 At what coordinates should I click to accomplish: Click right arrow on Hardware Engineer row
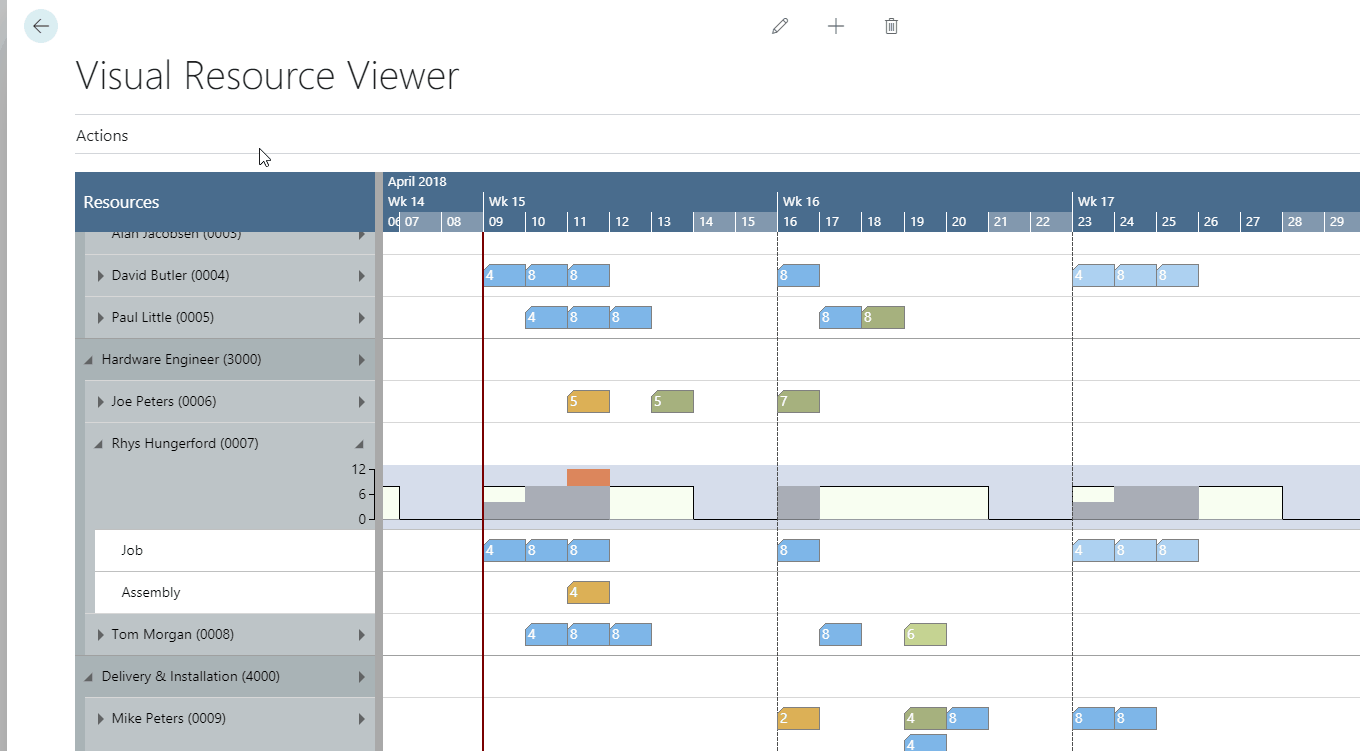pyautogui.click(x=361, y=360)
